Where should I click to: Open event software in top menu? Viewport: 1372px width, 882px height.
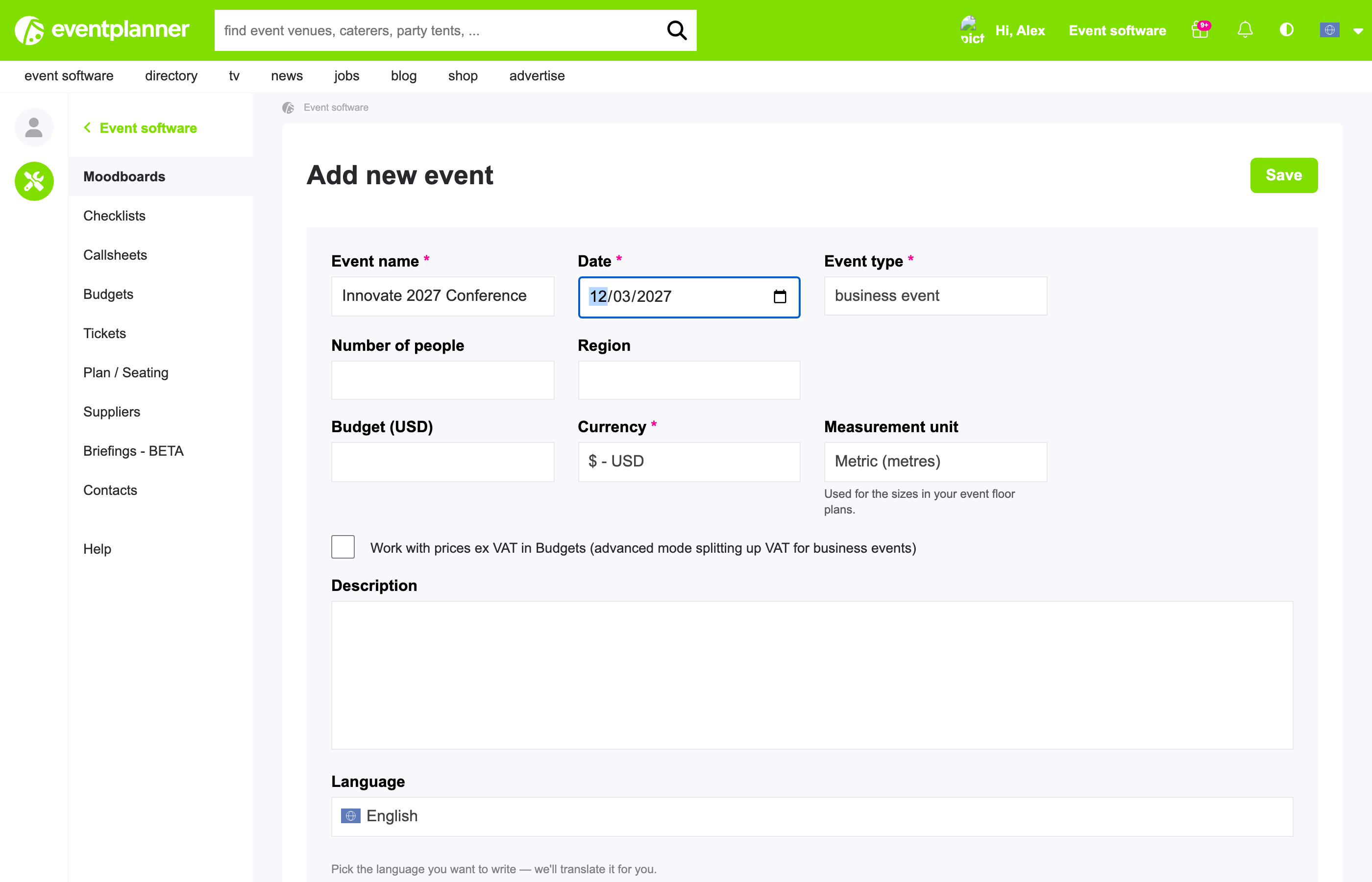tap(69, 75)
